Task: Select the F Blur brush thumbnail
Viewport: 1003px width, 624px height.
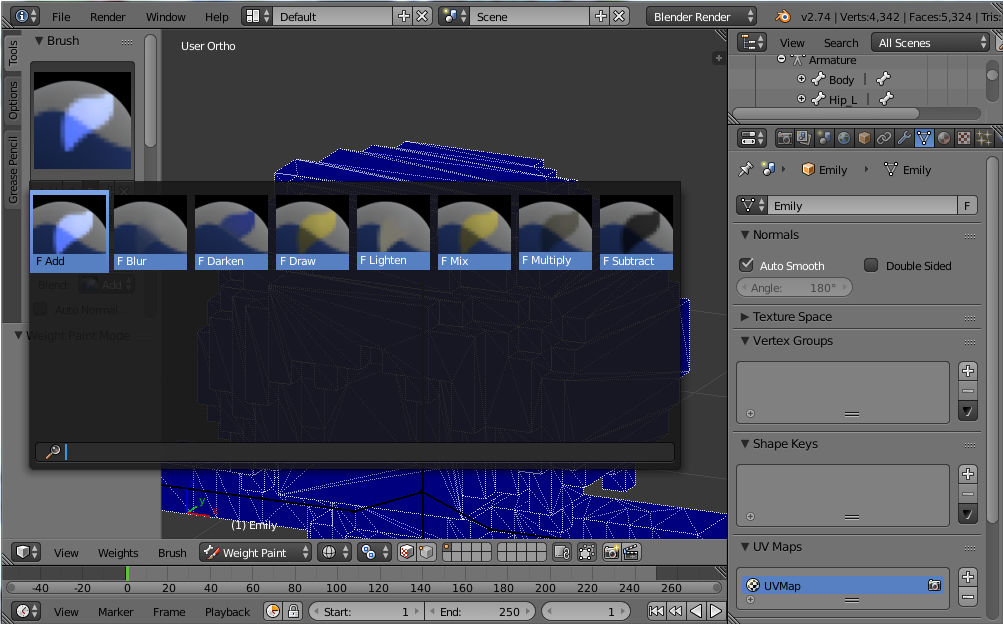Action: pos(150,232)
